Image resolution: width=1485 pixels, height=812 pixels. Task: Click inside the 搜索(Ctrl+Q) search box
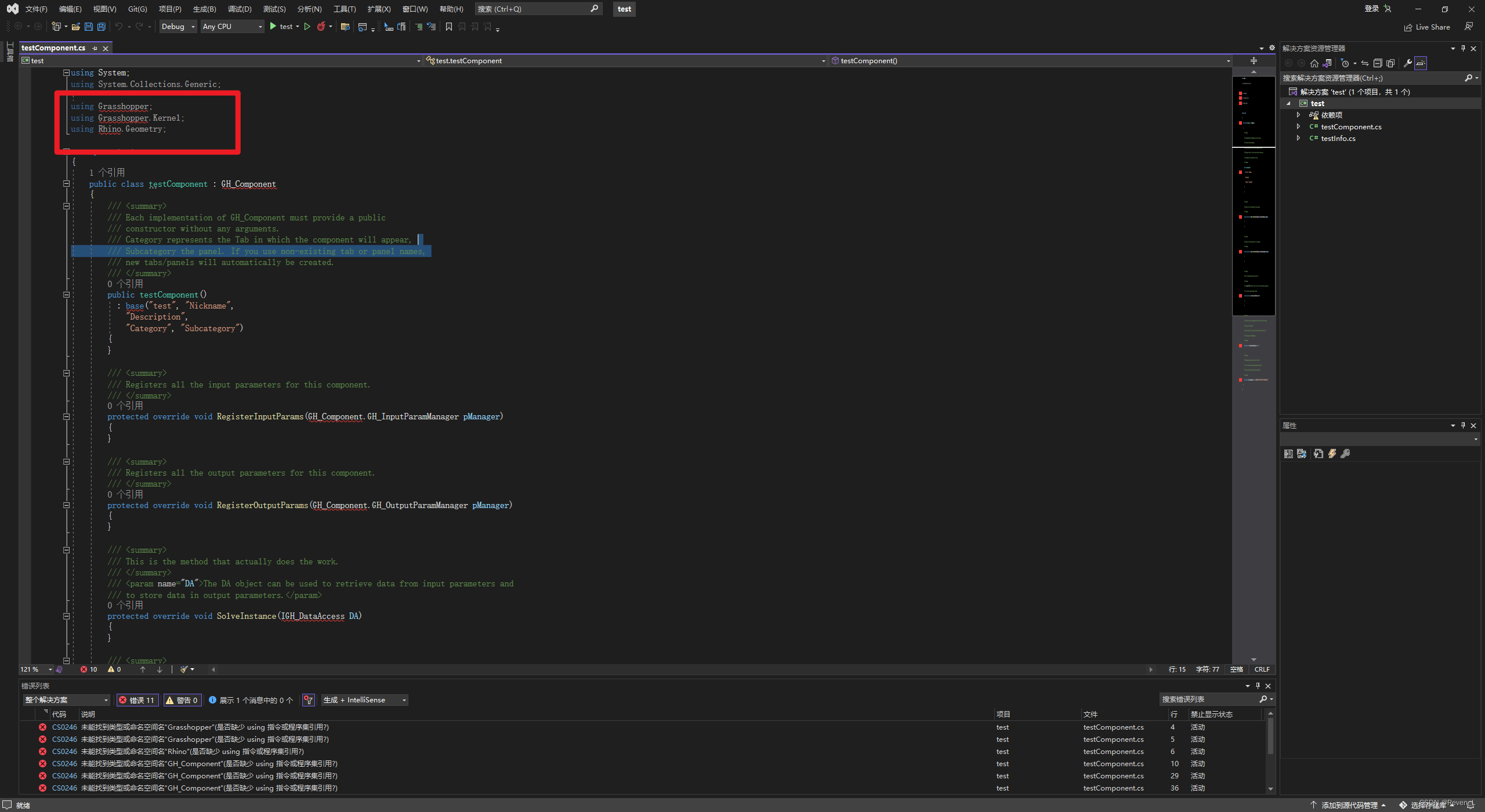pyautogui.click(x=534, y=9)
